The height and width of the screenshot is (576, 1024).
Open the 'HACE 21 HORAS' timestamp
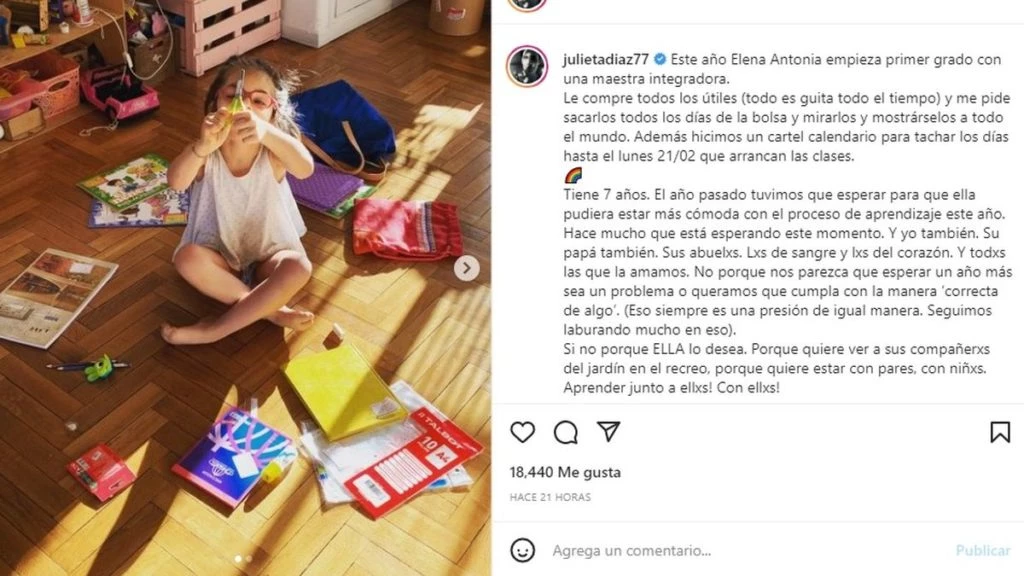(550, 498)
